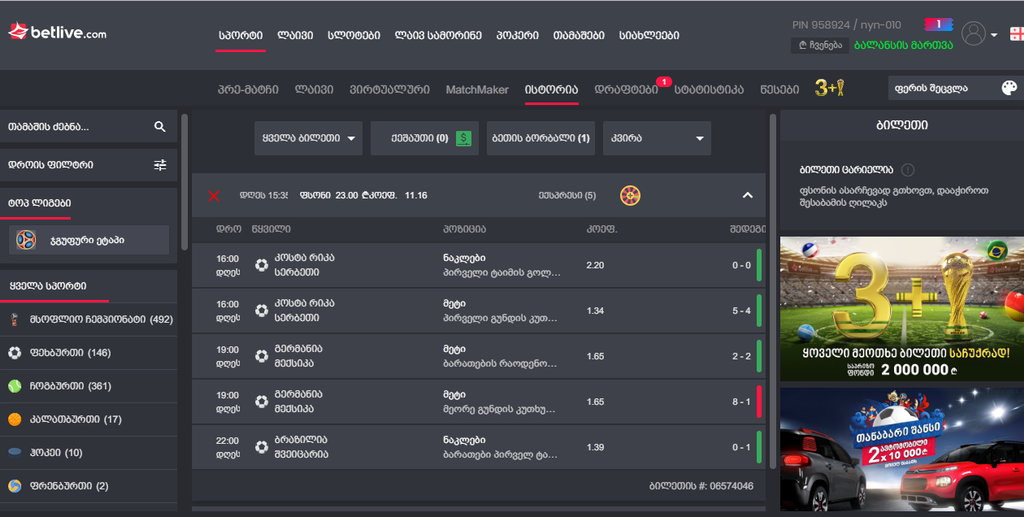Image resolution: width=1024 pixels, height=517 pixels.
Task: Open the time filter sliders icon
Action: point(160,165)
